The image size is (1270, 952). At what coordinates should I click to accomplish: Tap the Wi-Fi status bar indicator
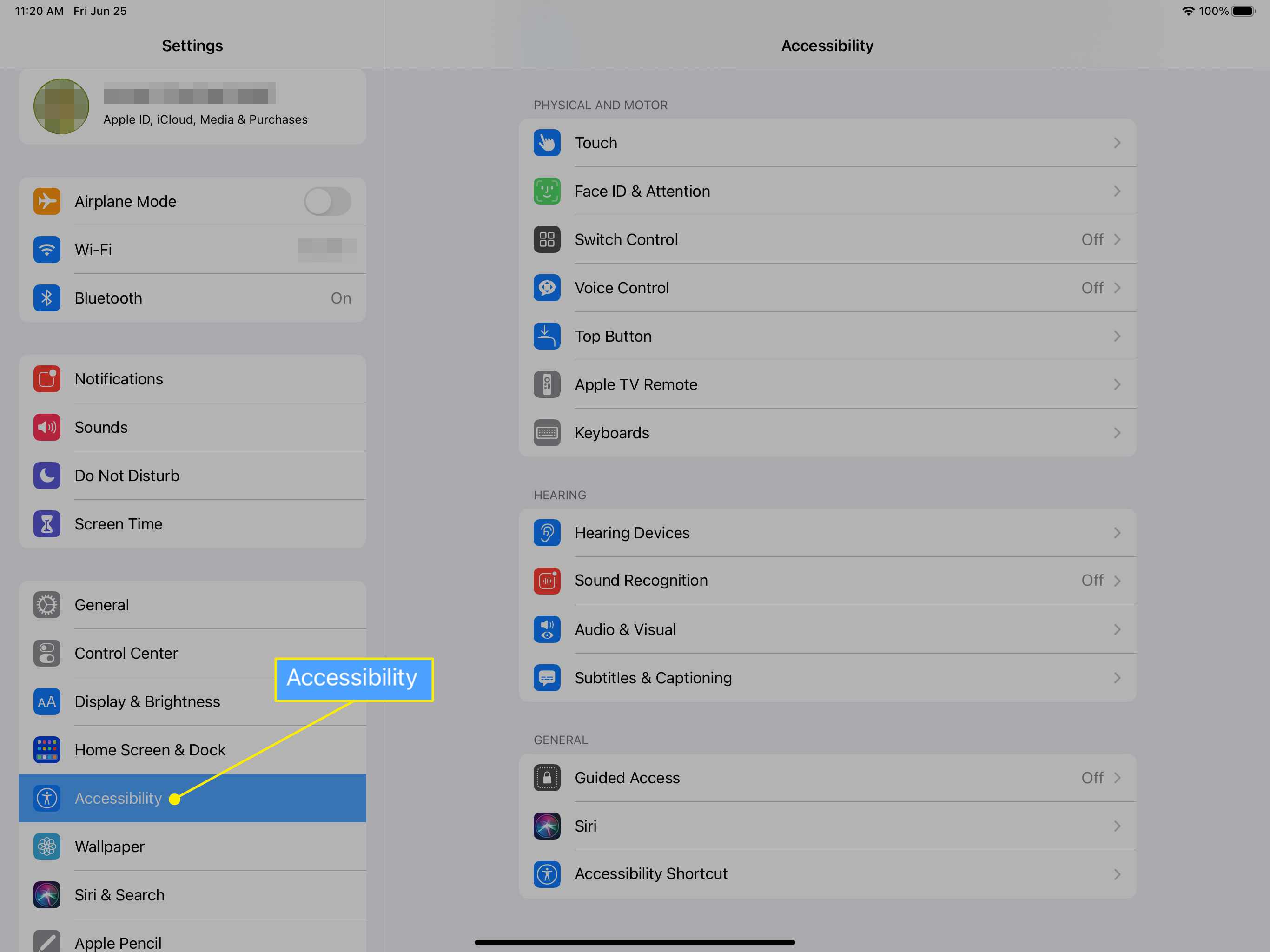pos(1188,11)
